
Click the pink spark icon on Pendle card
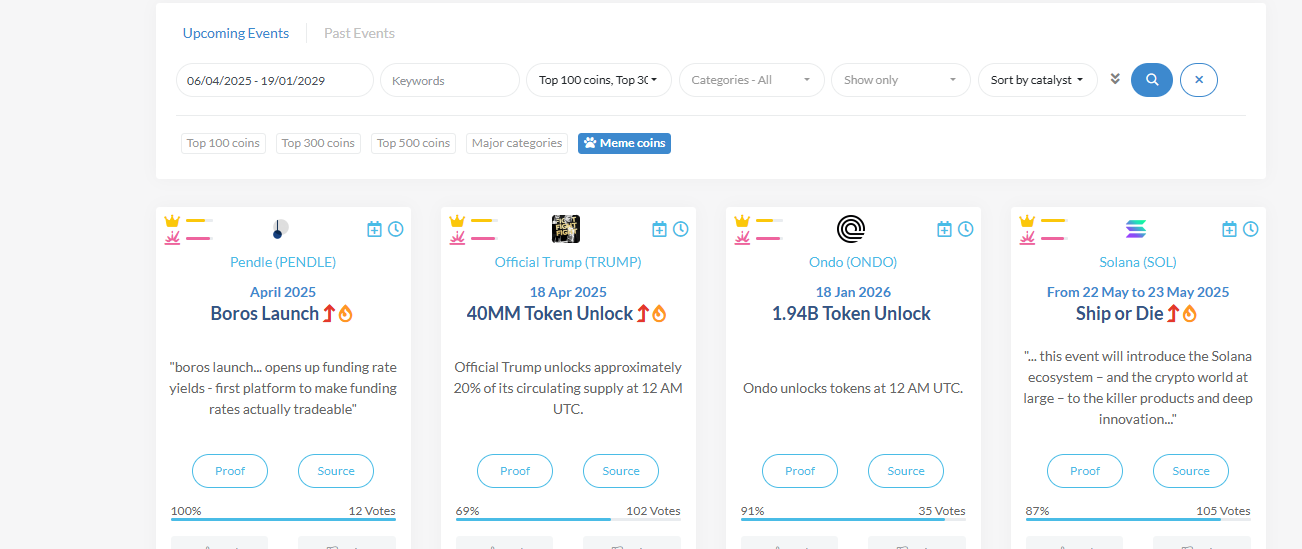tap(172, 238)
